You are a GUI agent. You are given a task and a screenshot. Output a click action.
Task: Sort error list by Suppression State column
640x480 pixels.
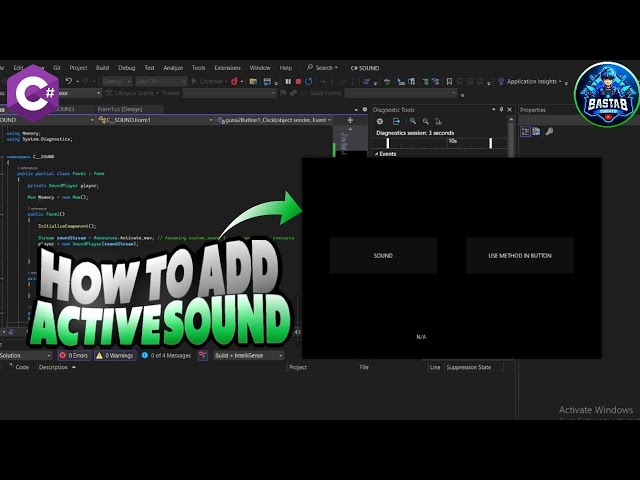point(469,367)
